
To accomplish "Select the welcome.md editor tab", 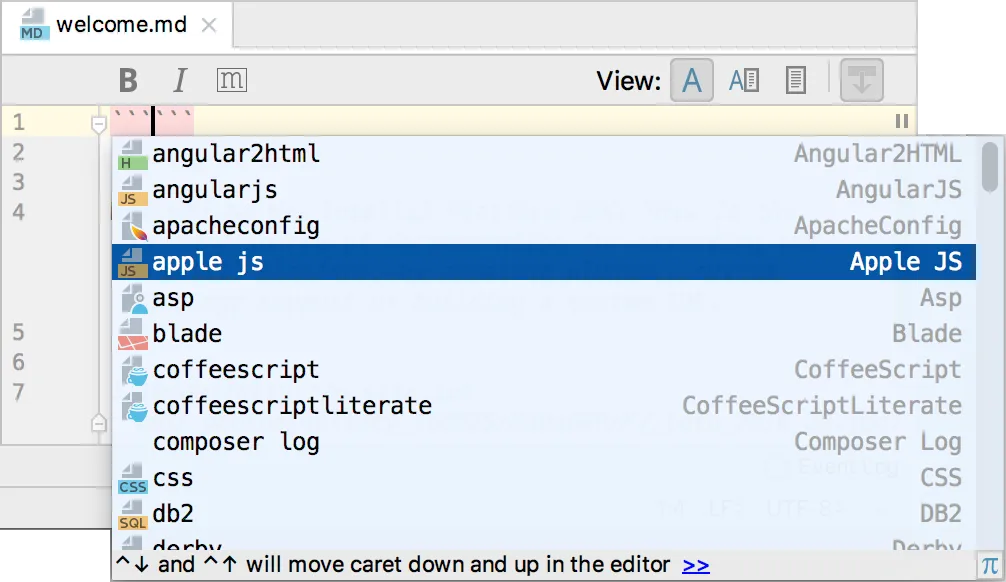I will tap(121, 26).
